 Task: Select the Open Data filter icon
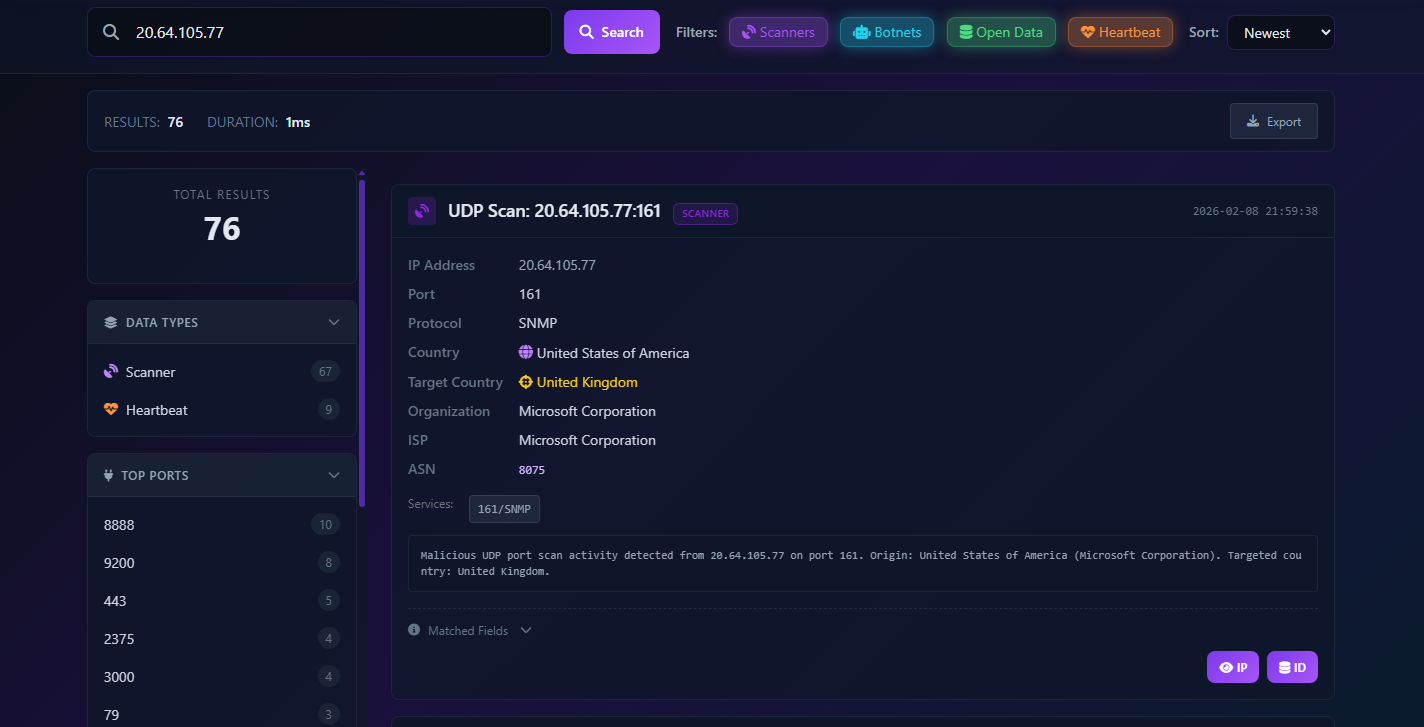tap(963, 31)
